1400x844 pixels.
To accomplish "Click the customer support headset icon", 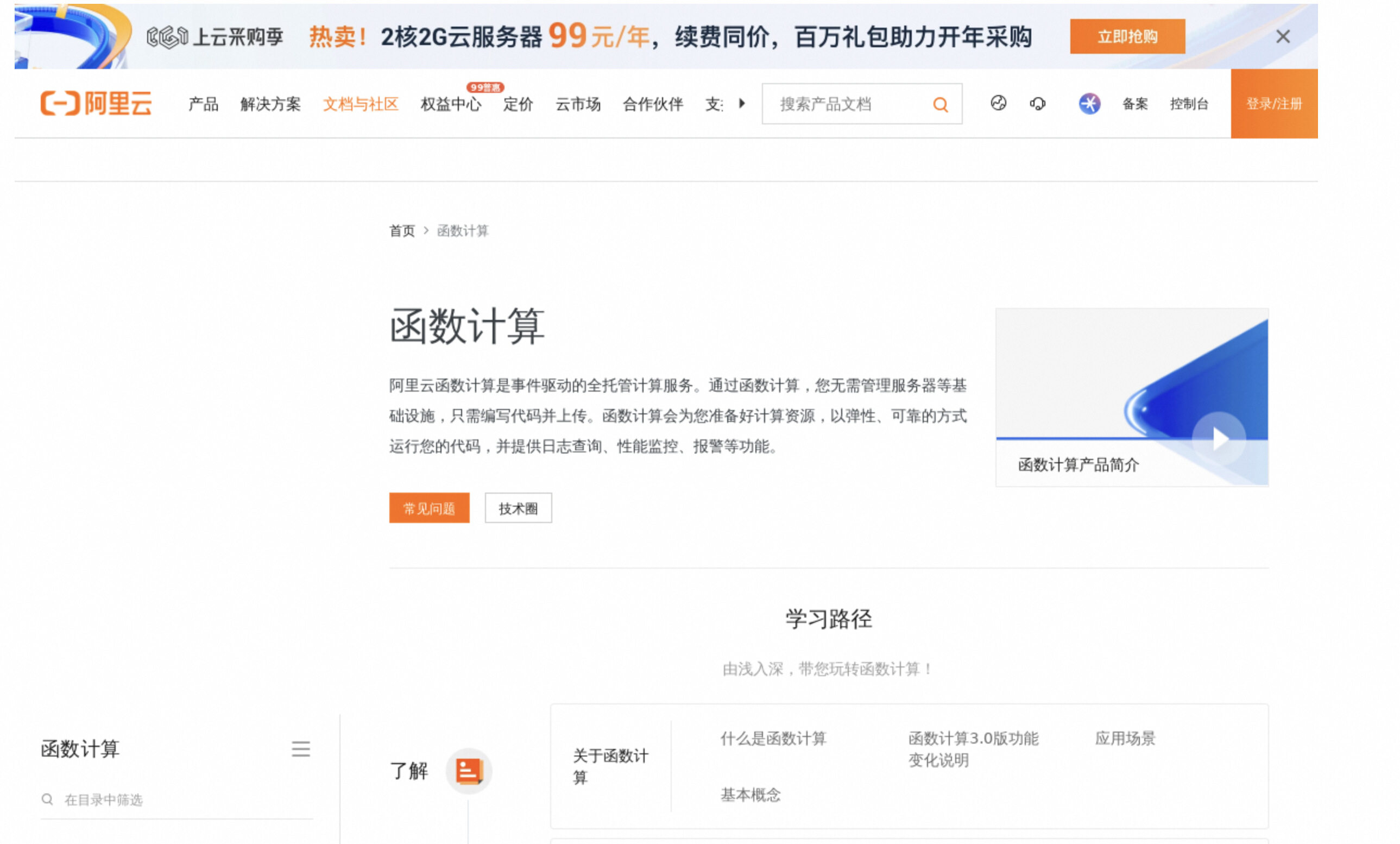I will pyautogui.click(x=1038, y=104).
